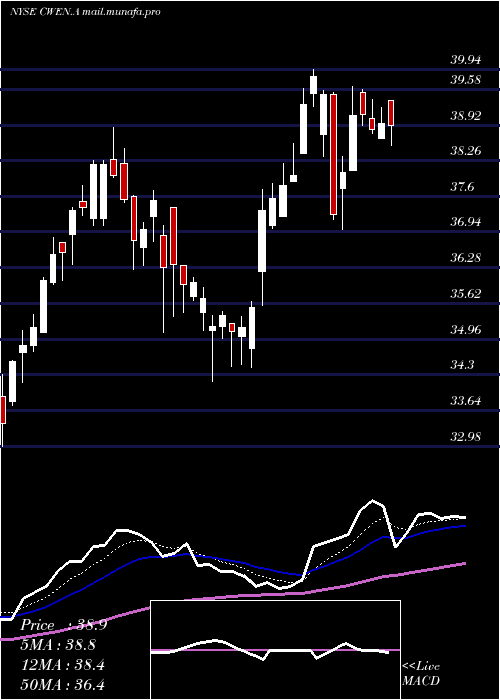500x700 pixels.
Task: Click the <<Live MACD label
Action: [x=421, y=674]
